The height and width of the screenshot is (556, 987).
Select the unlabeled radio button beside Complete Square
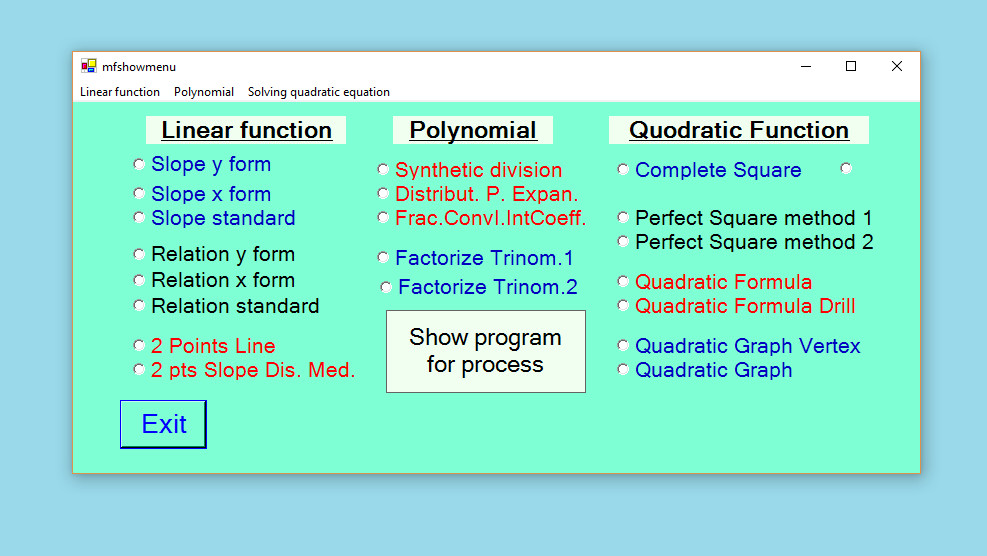pyautogui.click(x=846, y=169)
